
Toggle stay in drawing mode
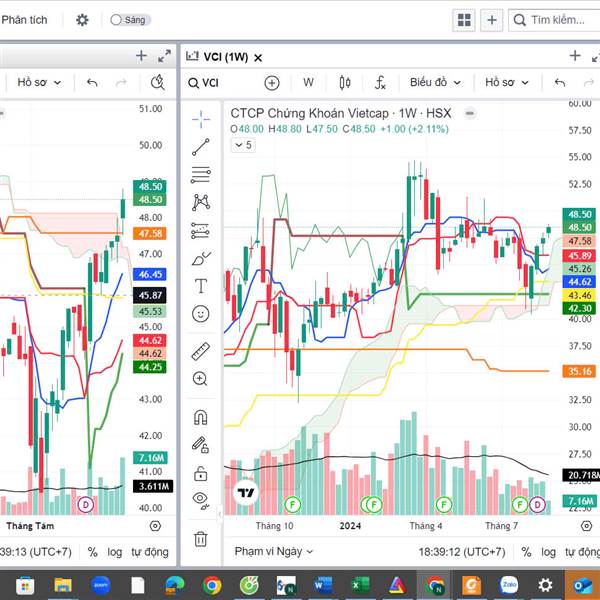200,445
